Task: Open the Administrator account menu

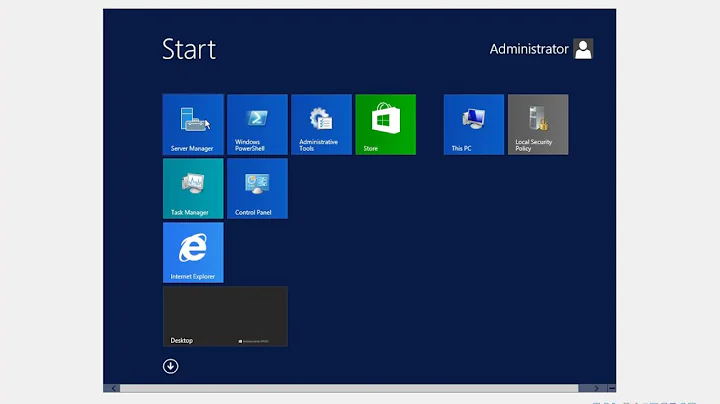Action: pyautogui.click(x=541, y=49)
